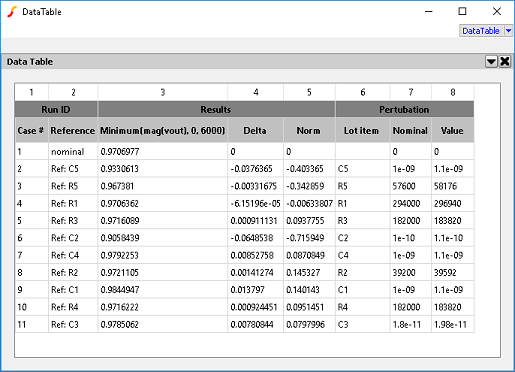Maximize the DataTable window

tap(462, 11)
